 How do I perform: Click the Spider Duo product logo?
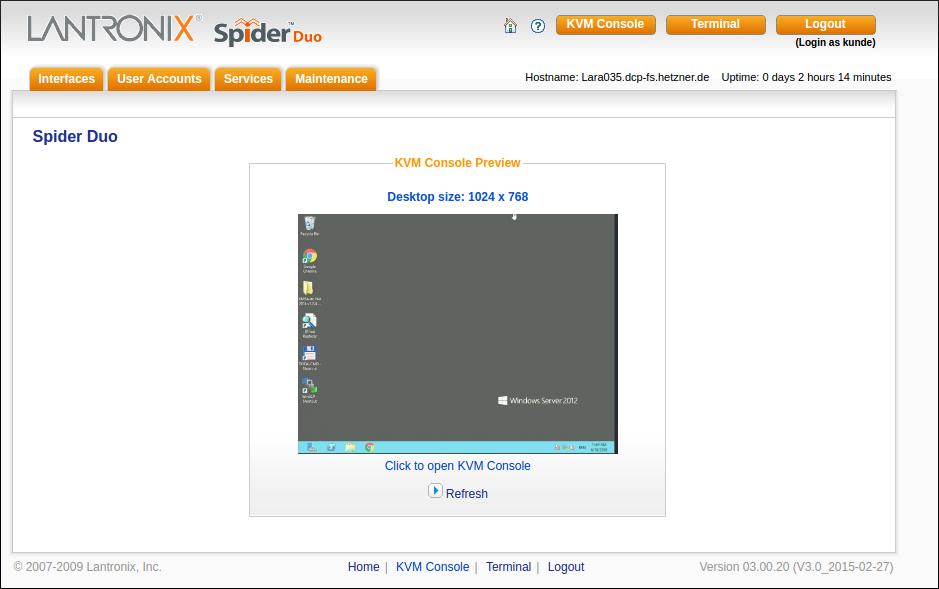click(x=268, y=32)
